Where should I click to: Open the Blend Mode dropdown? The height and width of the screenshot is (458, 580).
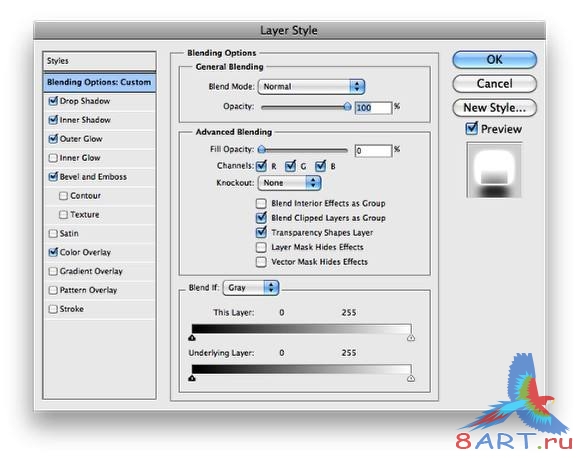click(311, 87)
